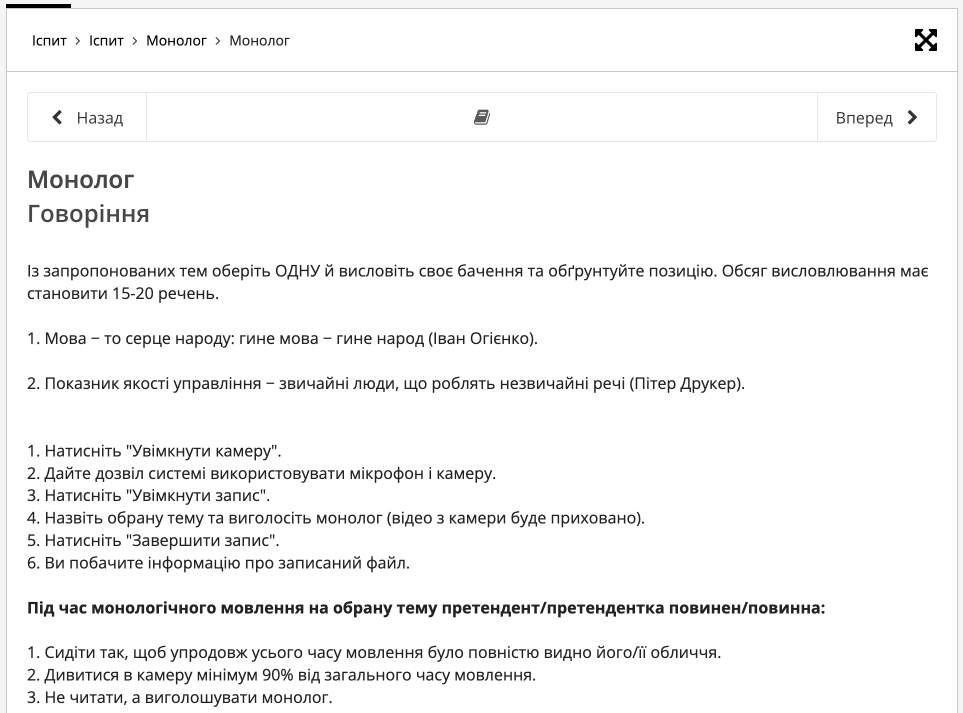The image size is (963, 713).
Task: Click the bold requirements heading about претендент/претендентка
Action: click(x=426, y=607)
